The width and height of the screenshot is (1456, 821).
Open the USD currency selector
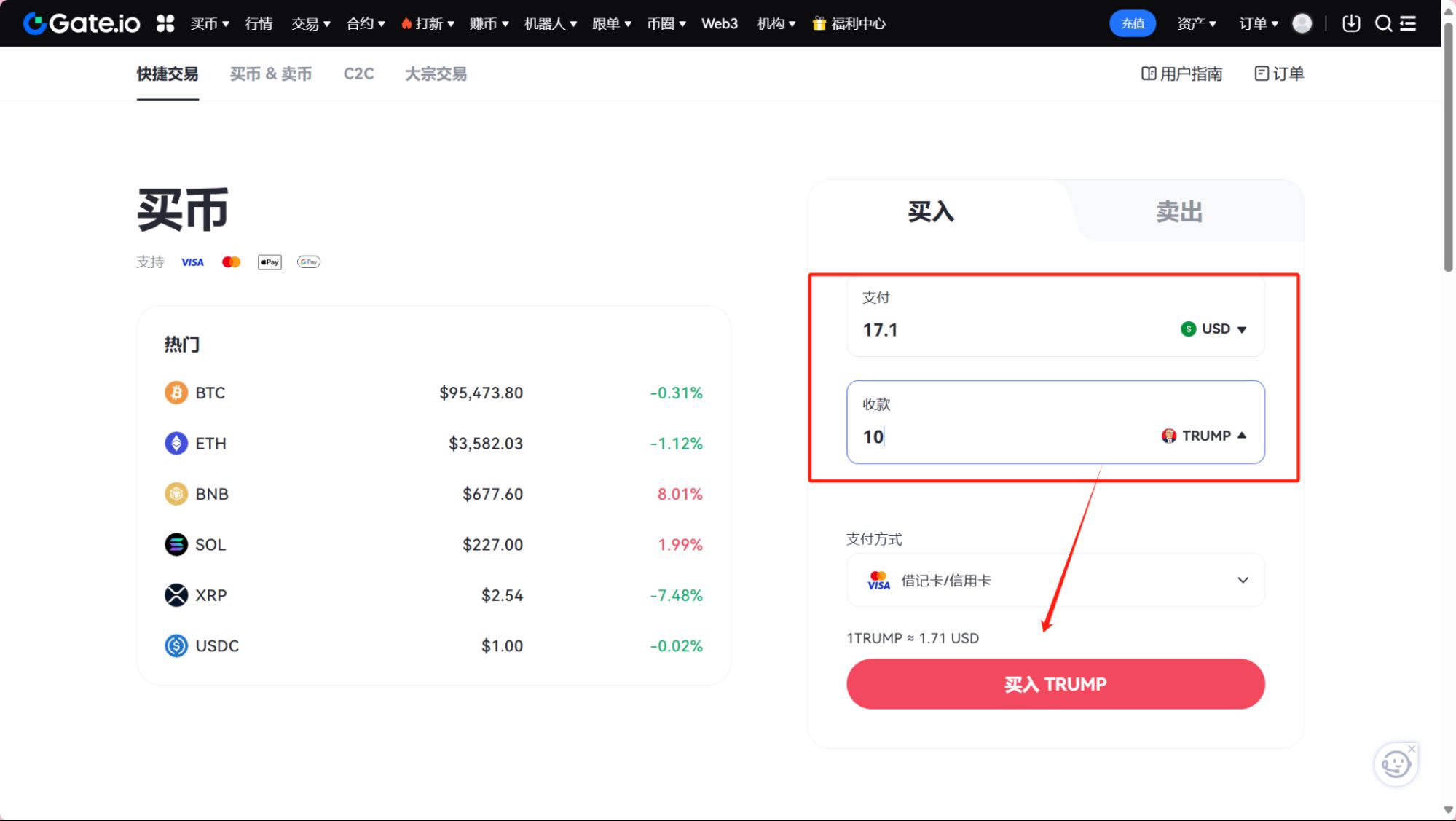pyautogui.click(x=1213, y=329)
